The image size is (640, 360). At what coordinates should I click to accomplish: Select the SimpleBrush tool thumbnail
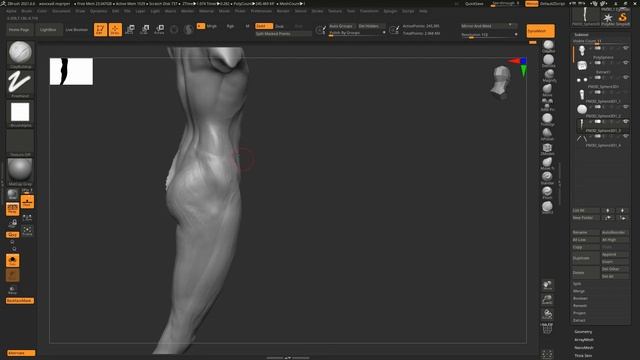point(623,18)
